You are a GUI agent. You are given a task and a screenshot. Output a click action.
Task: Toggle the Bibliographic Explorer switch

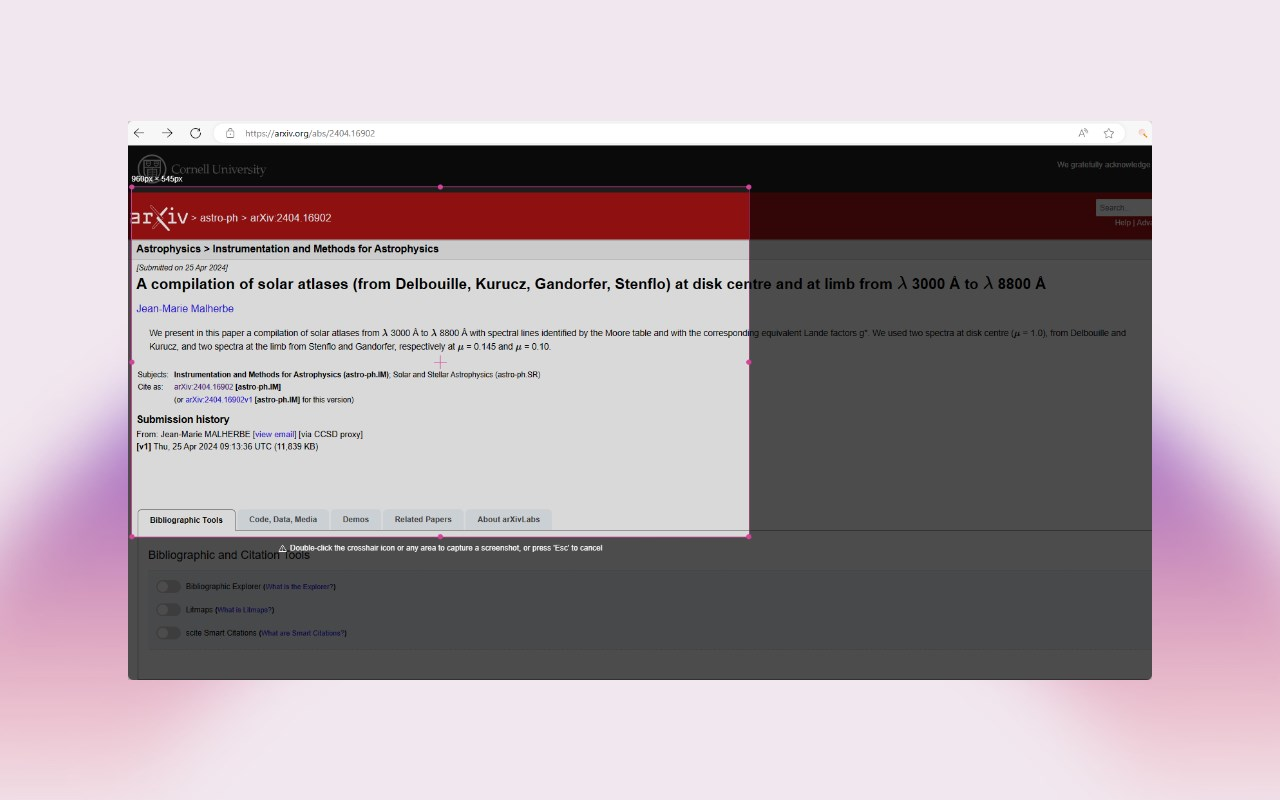tap(168, 587)
